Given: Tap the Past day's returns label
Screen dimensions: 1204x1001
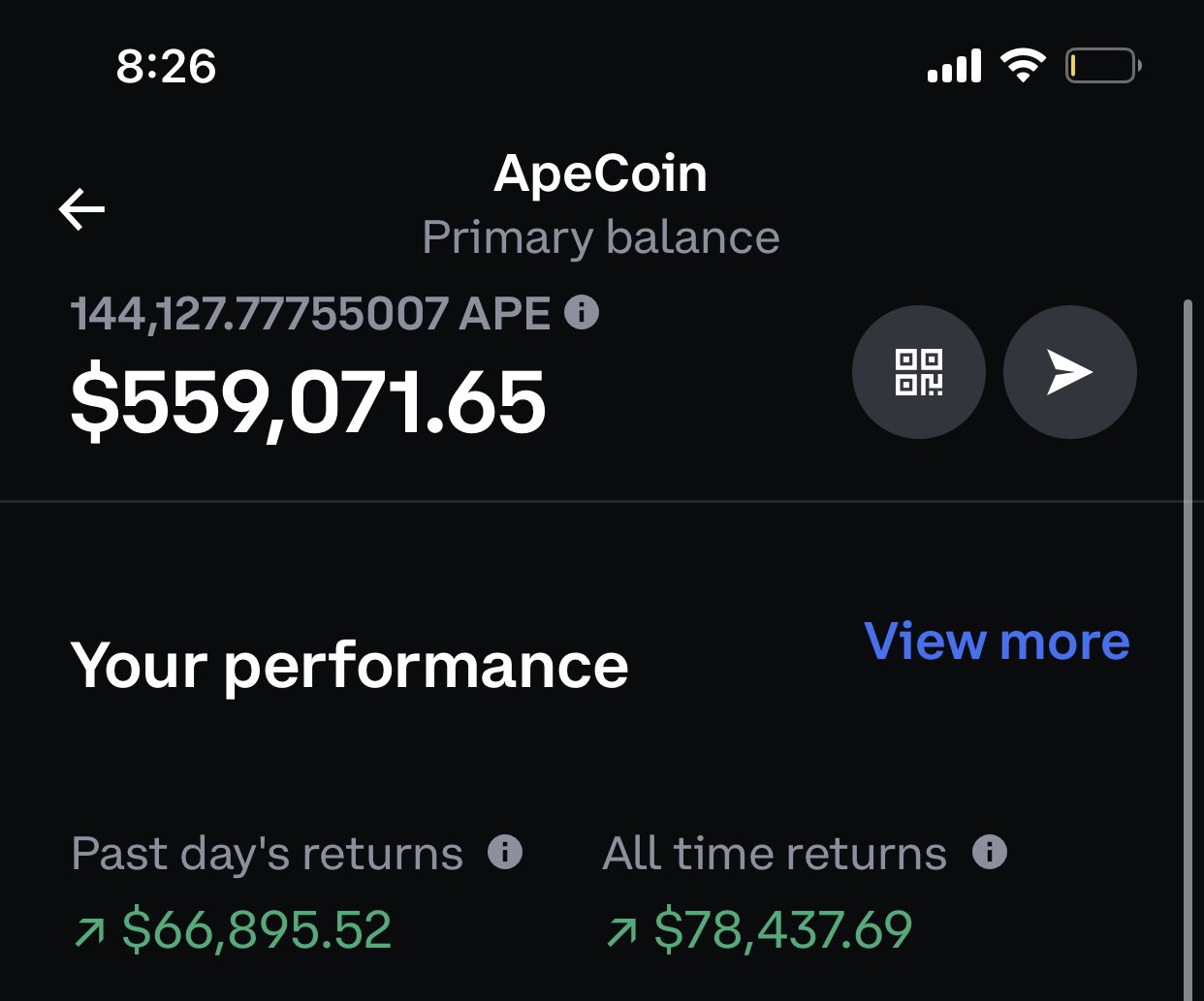Looking at the screenshot, I should coord(268,855).
